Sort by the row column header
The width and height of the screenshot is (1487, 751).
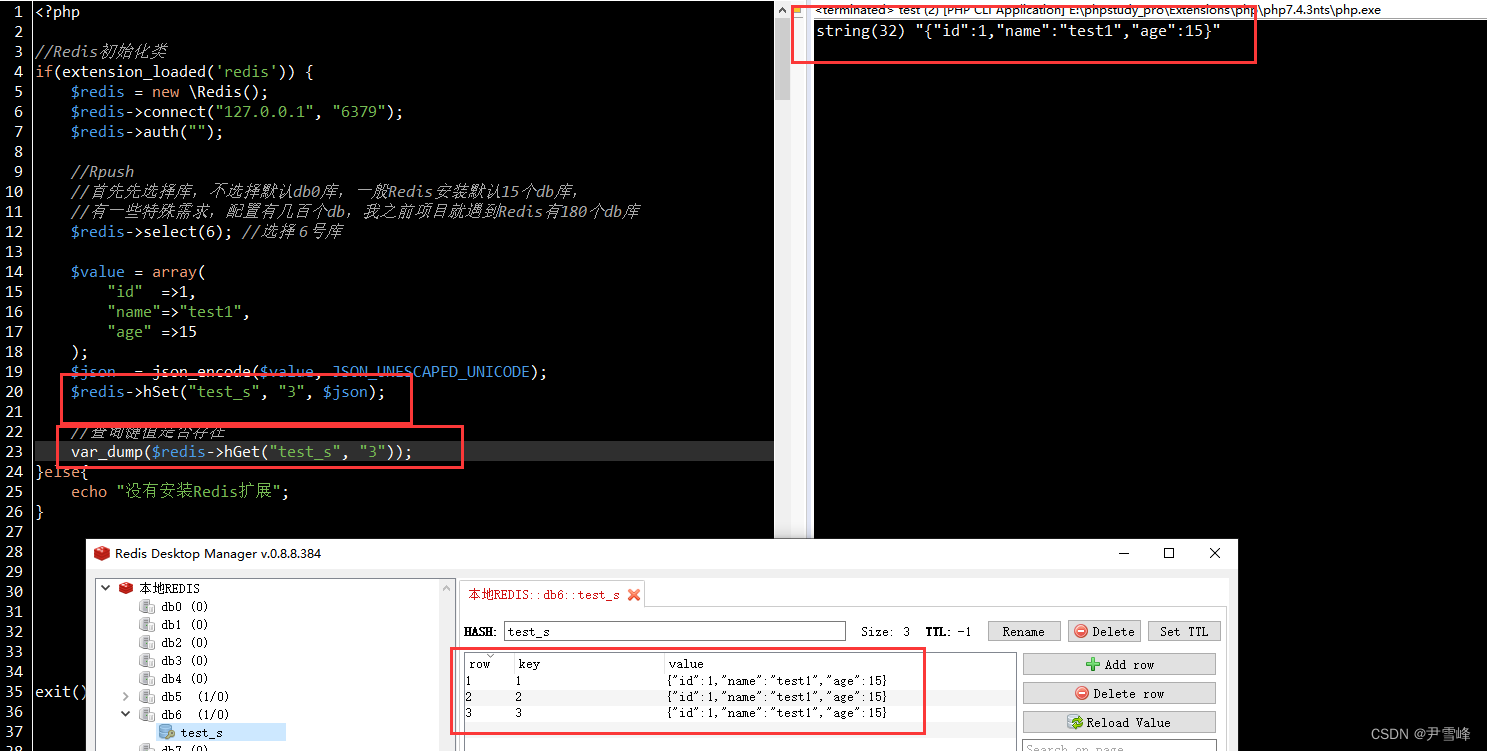tap(489, 664)
